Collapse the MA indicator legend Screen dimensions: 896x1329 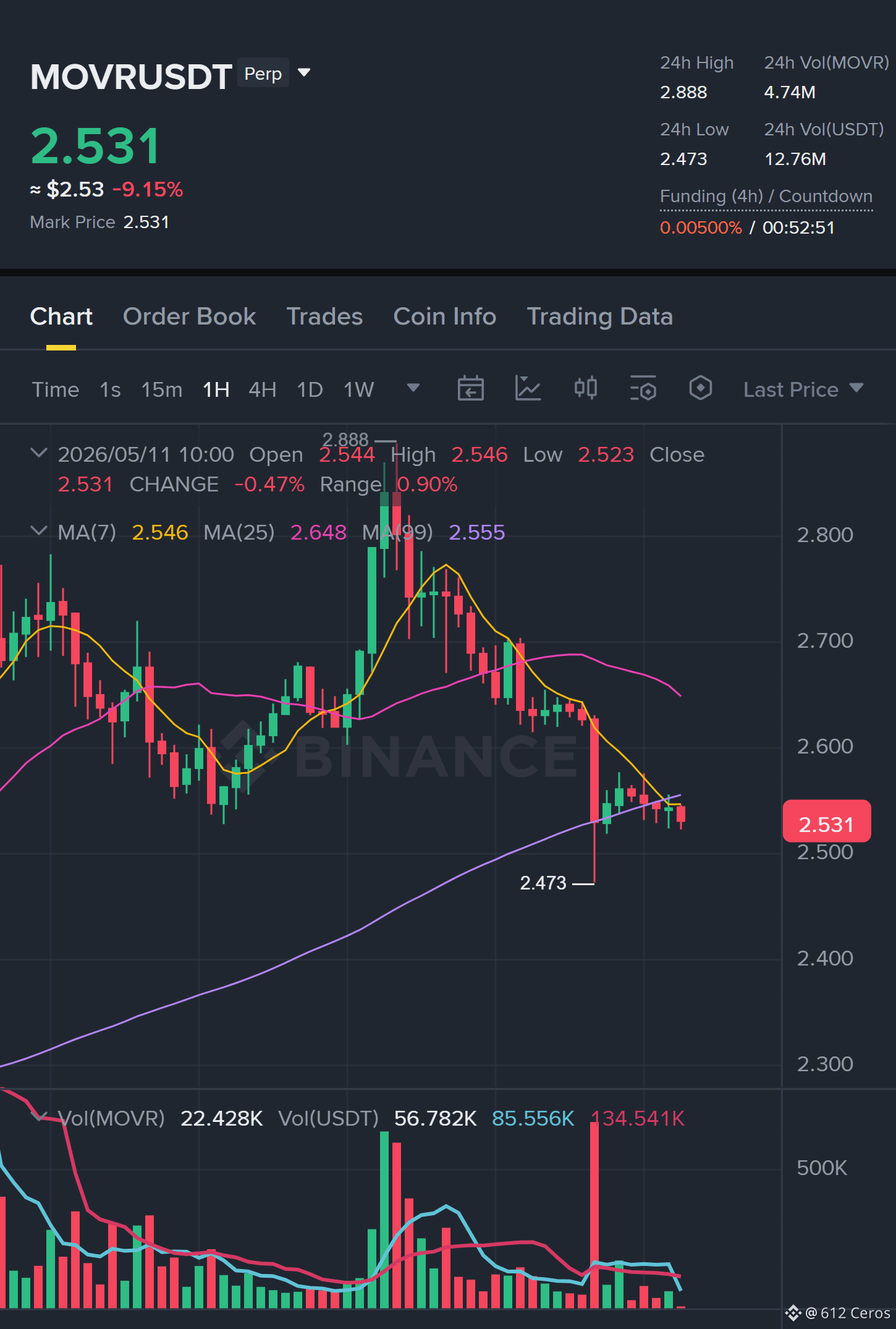(x=39, y=531)
